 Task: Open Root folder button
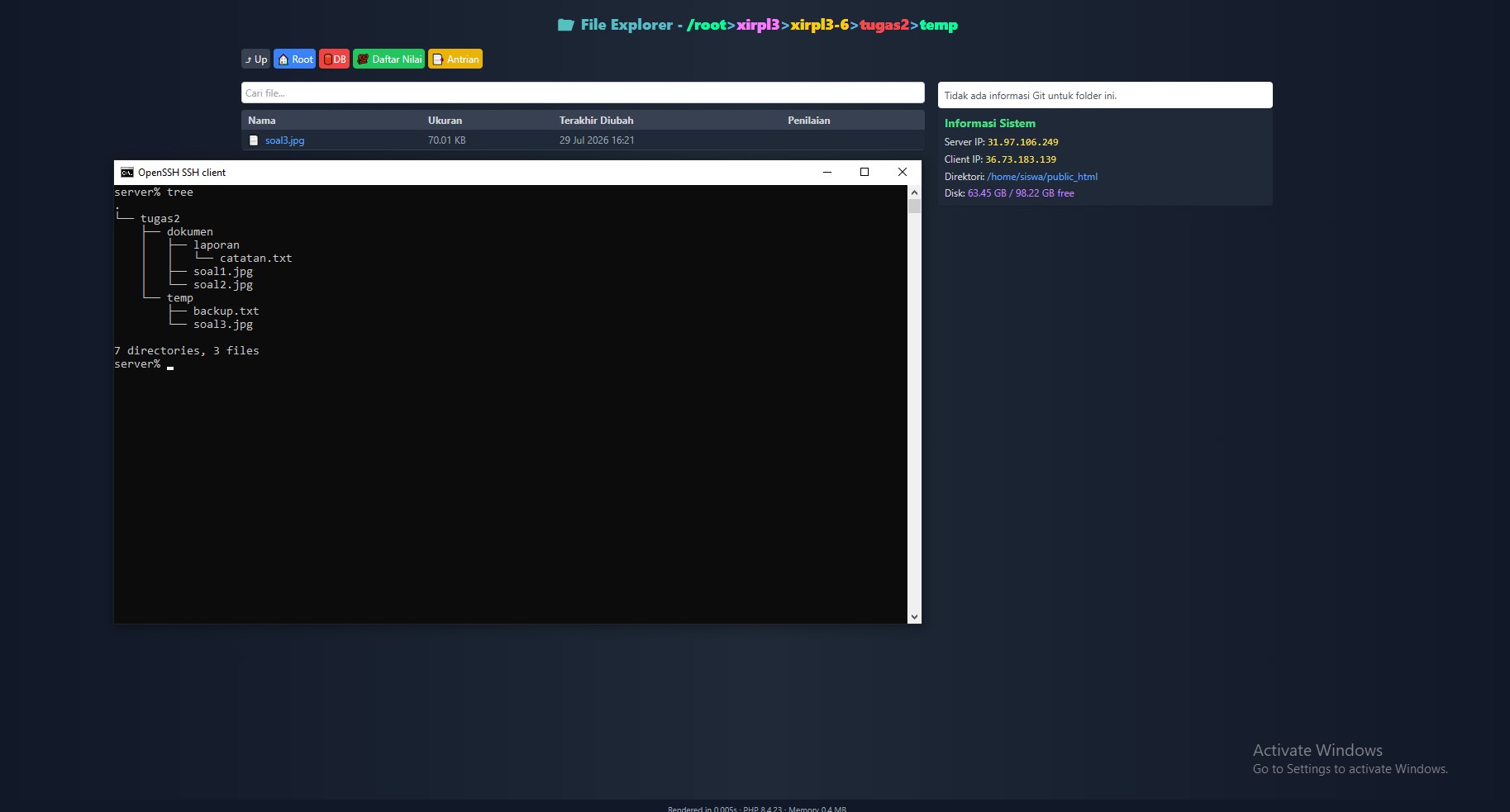coord(295,59)
